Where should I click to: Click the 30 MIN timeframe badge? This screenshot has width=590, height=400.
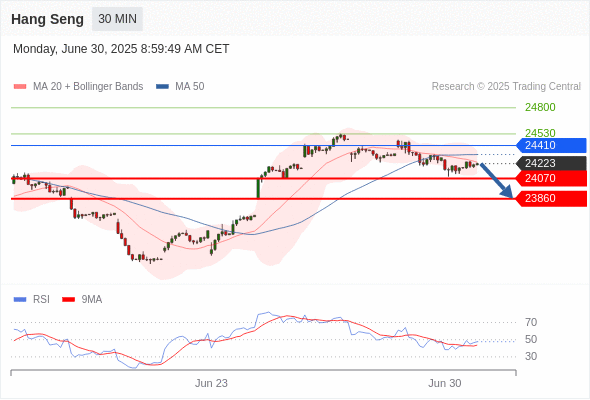(x=117, y=19)
